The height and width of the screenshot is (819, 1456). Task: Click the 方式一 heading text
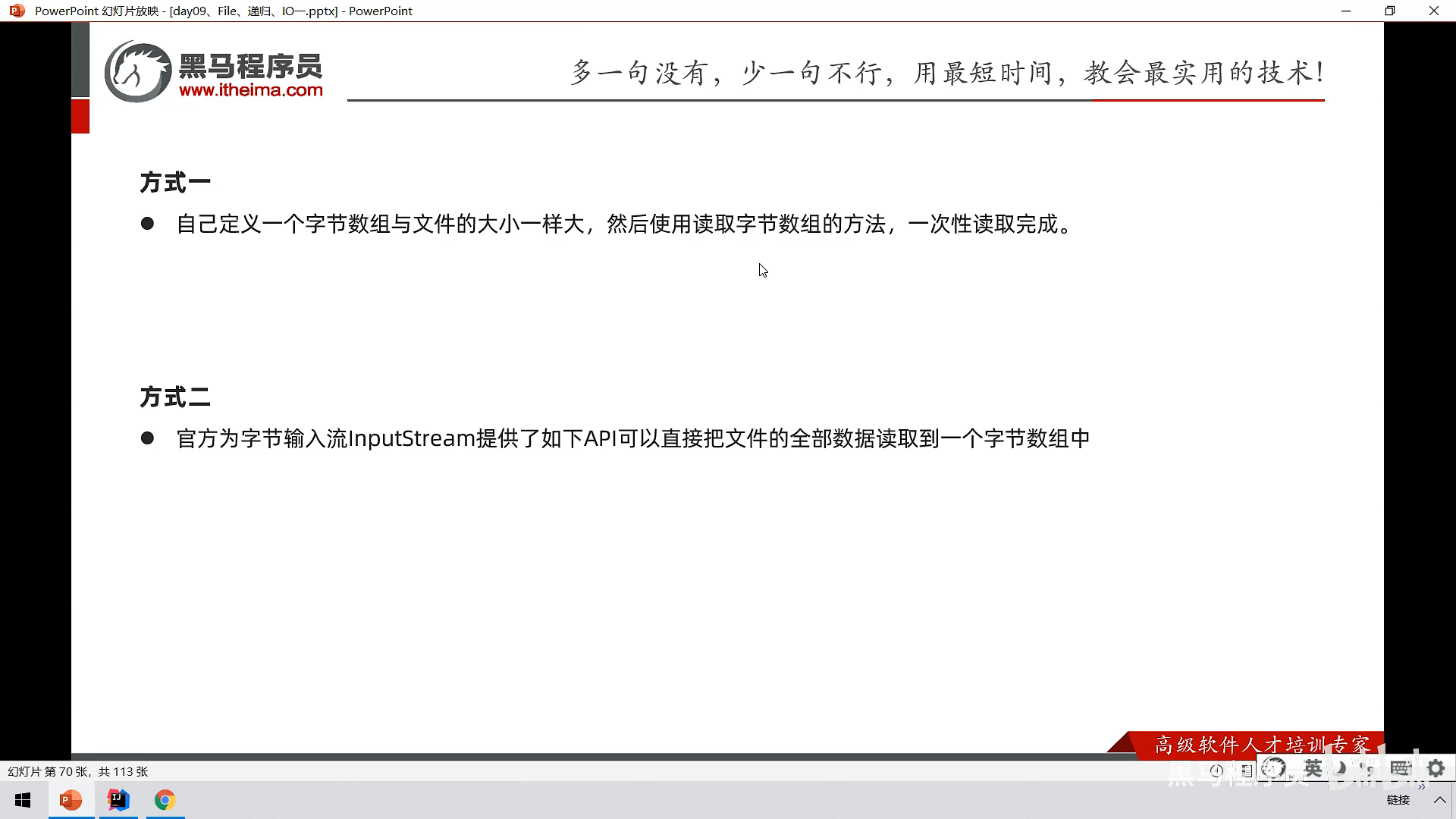(175, 183)
